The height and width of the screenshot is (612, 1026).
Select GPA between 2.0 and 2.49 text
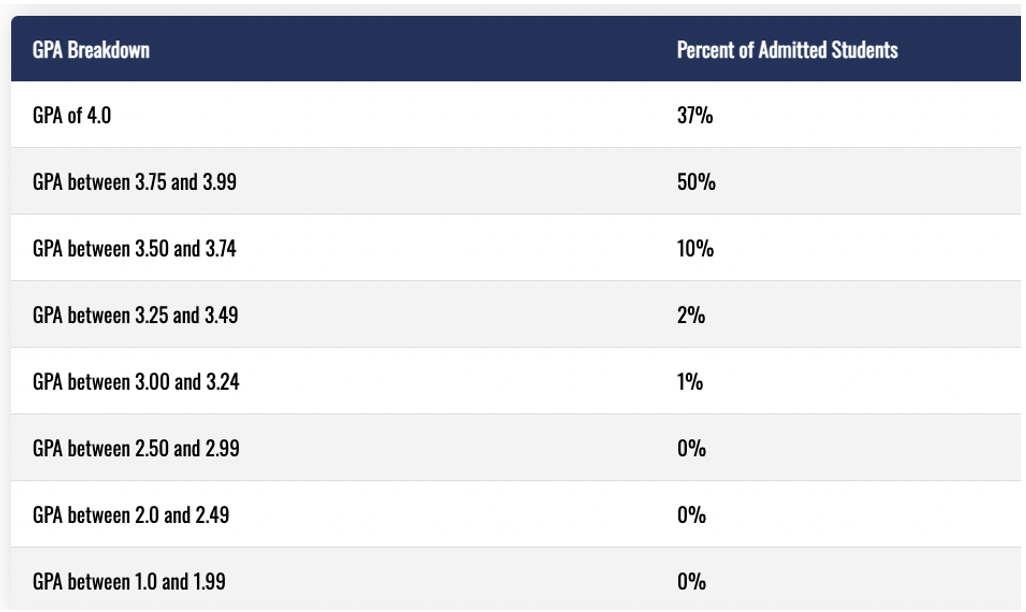click(x=131, y=515)
